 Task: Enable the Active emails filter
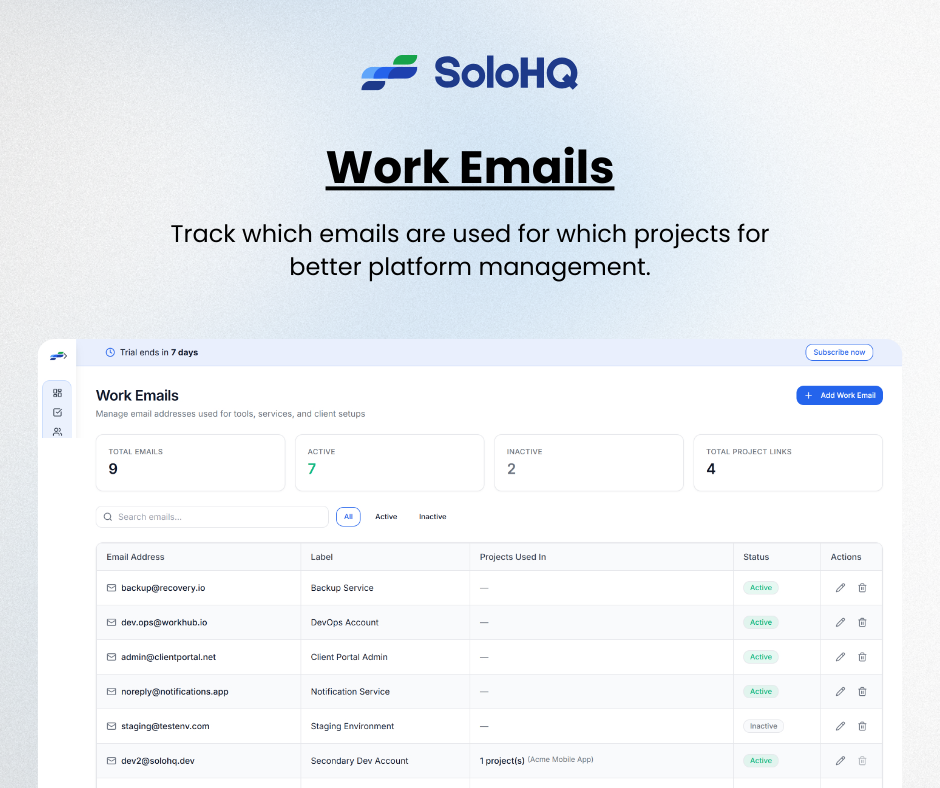(386, 516)
